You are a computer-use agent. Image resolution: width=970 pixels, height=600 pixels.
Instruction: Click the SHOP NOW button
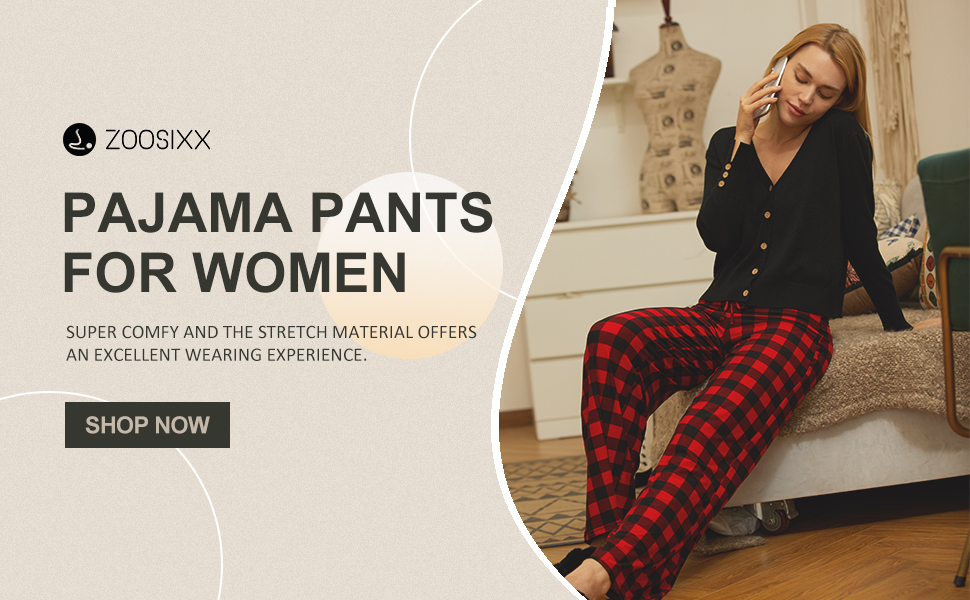pyautogui.click(x=147, y=425)
